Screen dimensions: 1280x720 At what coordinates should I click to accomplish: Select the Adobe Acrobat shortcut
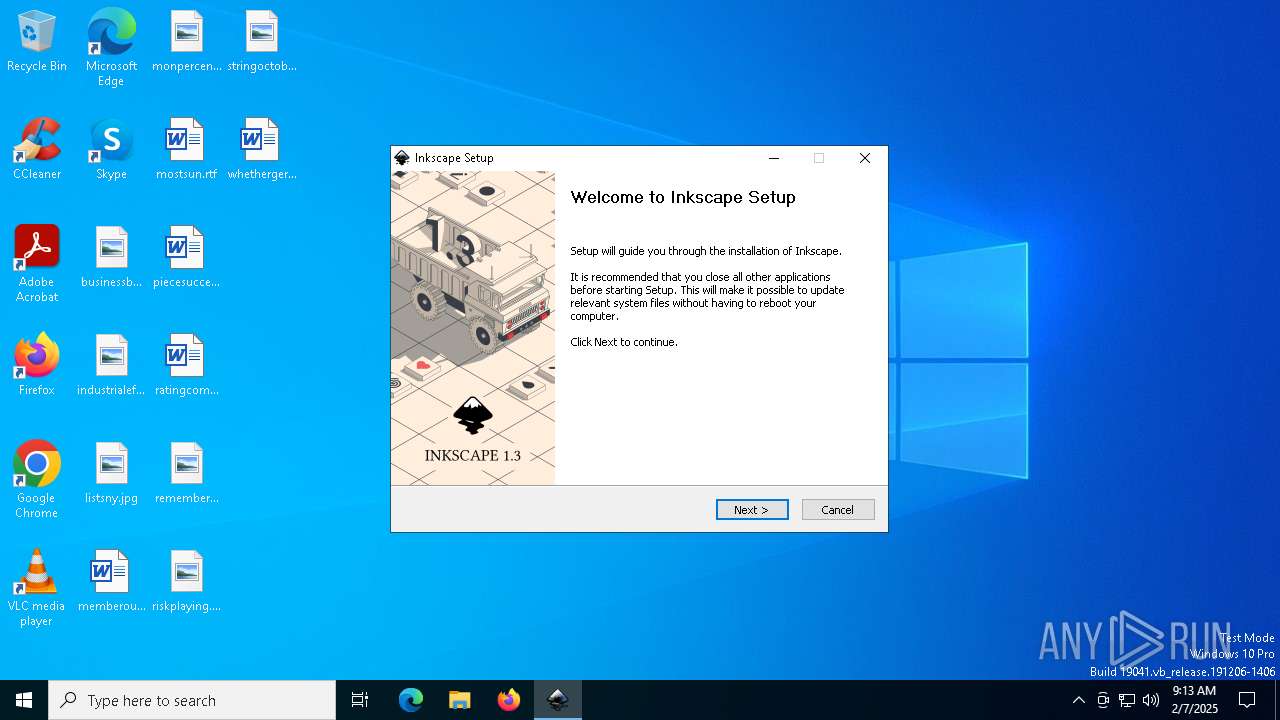[37, 264]
